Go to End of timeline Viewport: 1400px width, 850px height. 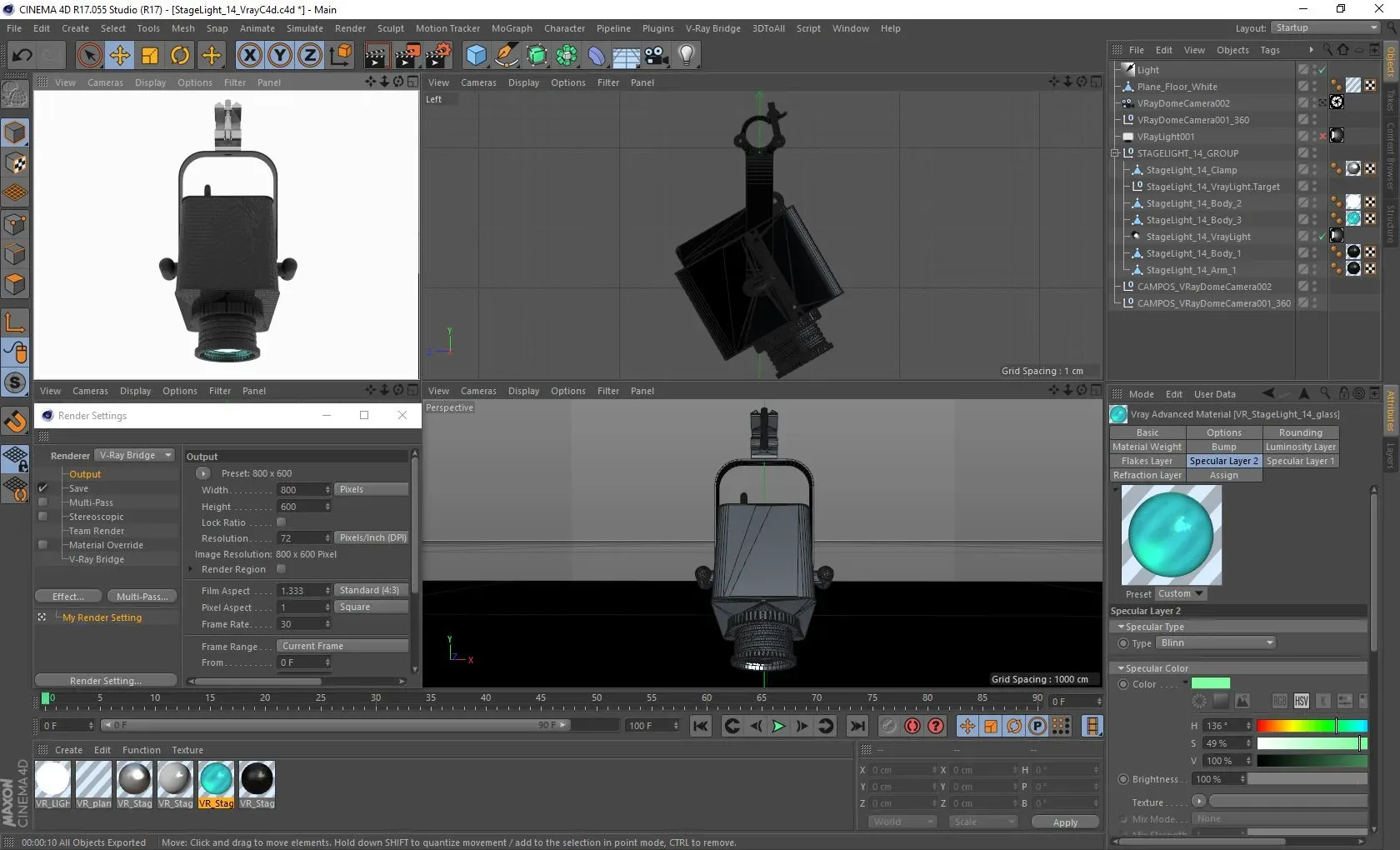click(857, 726)
